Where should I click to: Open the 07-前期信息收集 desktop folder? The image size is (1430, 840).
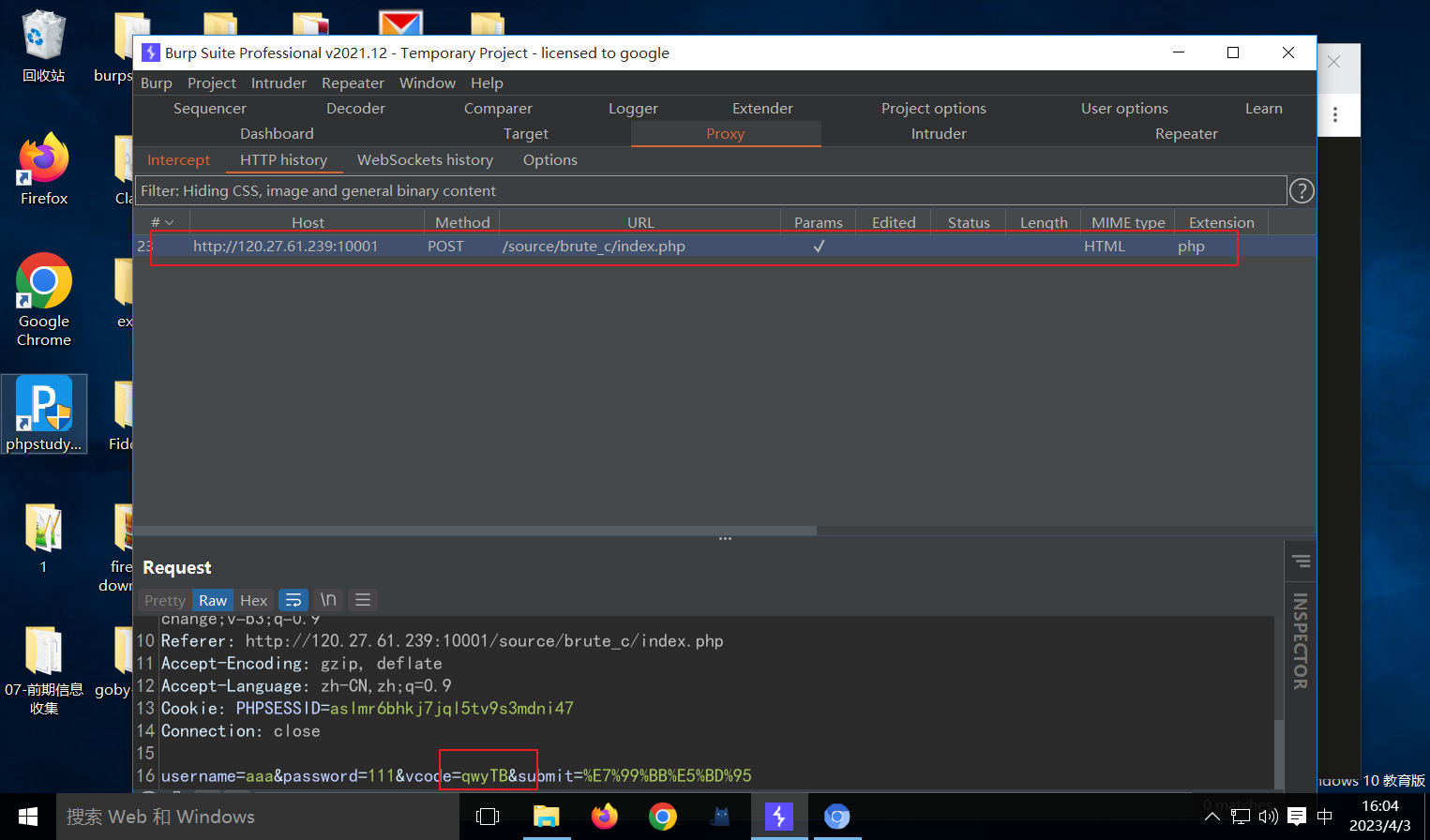pos(44,671)
